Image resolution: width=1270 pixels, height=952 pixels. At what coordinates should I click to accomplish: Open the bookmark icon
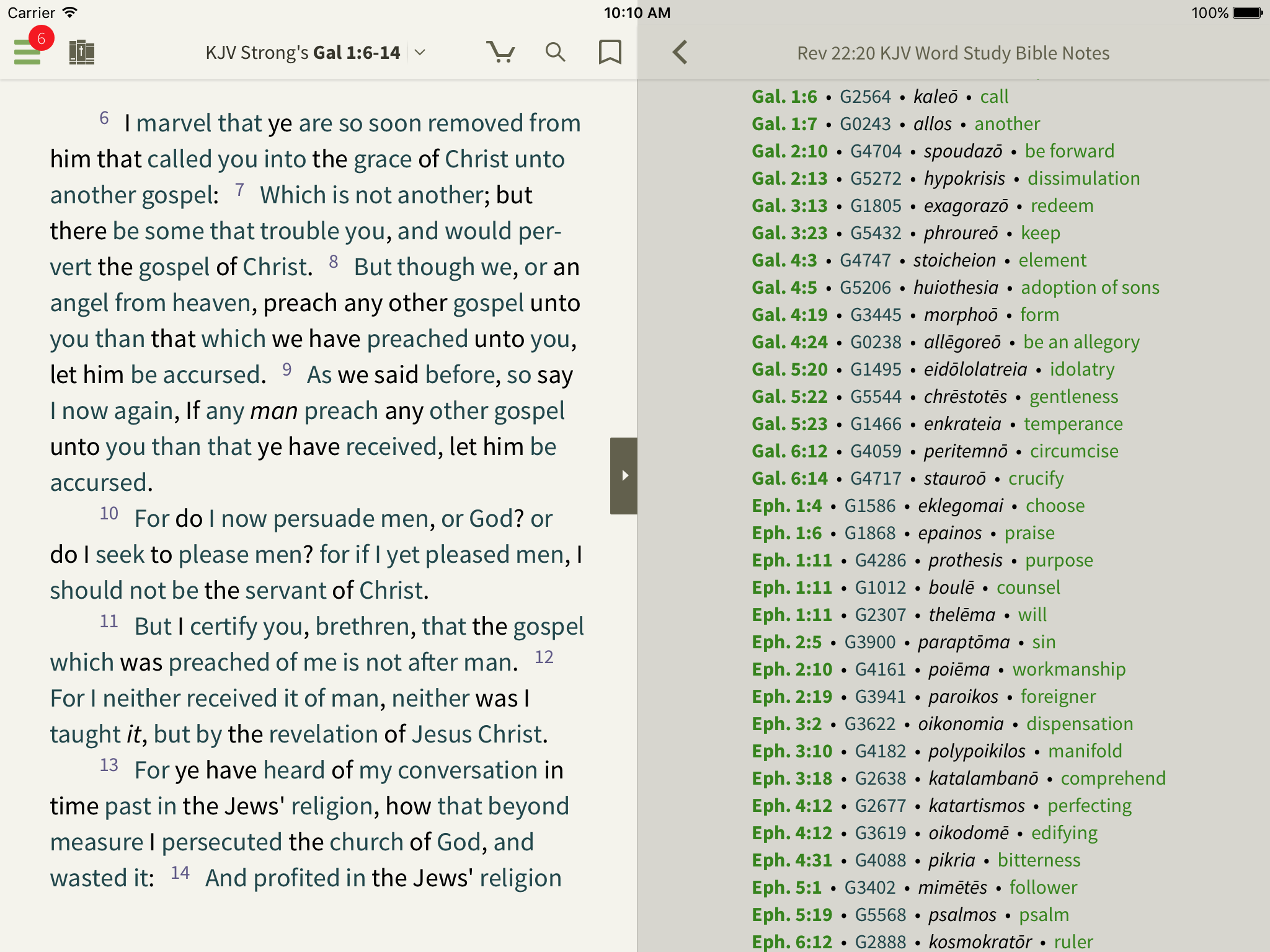click(x=610, y=52)
